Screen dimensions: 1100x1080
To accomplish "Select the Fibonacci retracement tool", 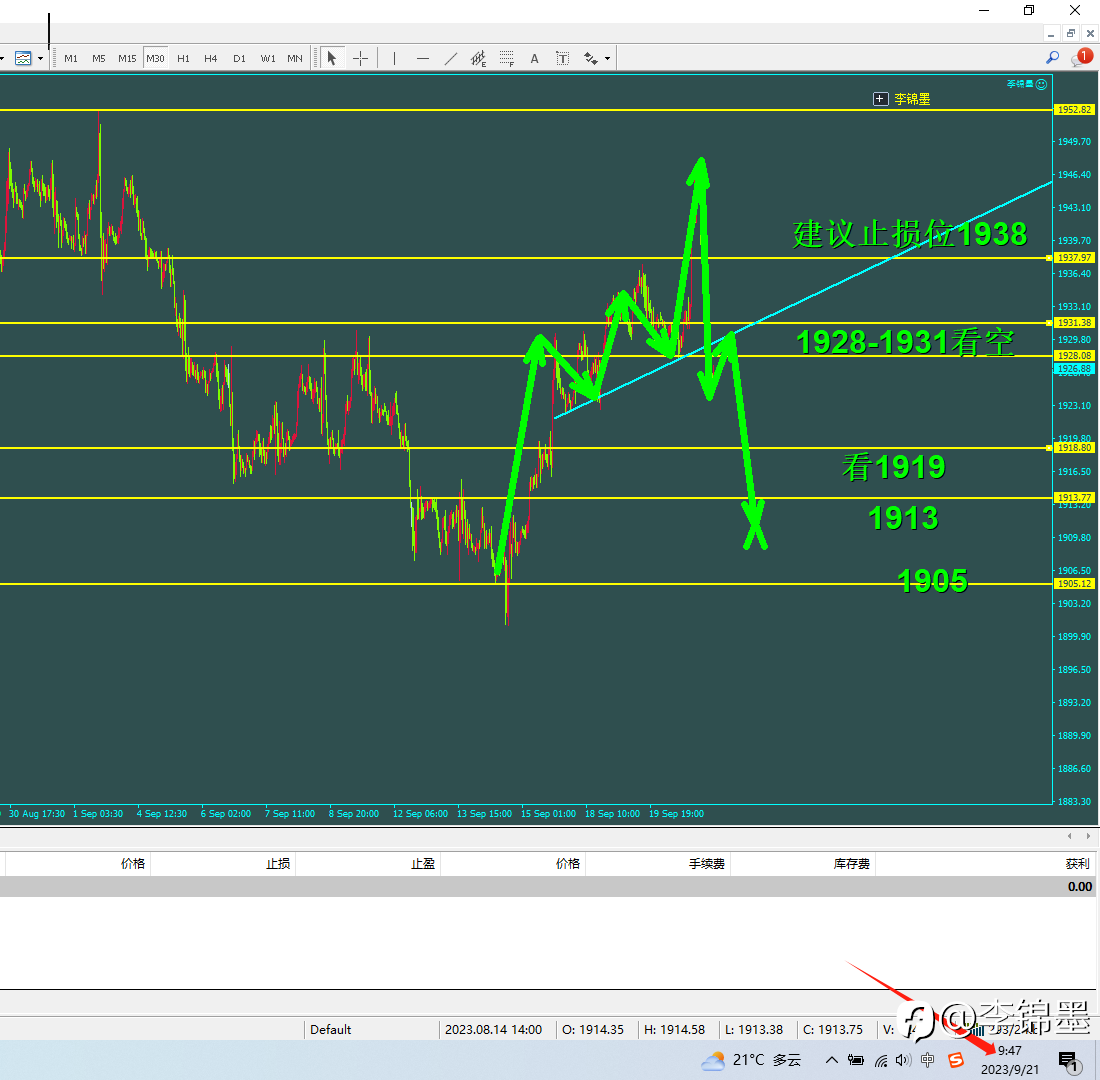I will click(x=507, y=58).
